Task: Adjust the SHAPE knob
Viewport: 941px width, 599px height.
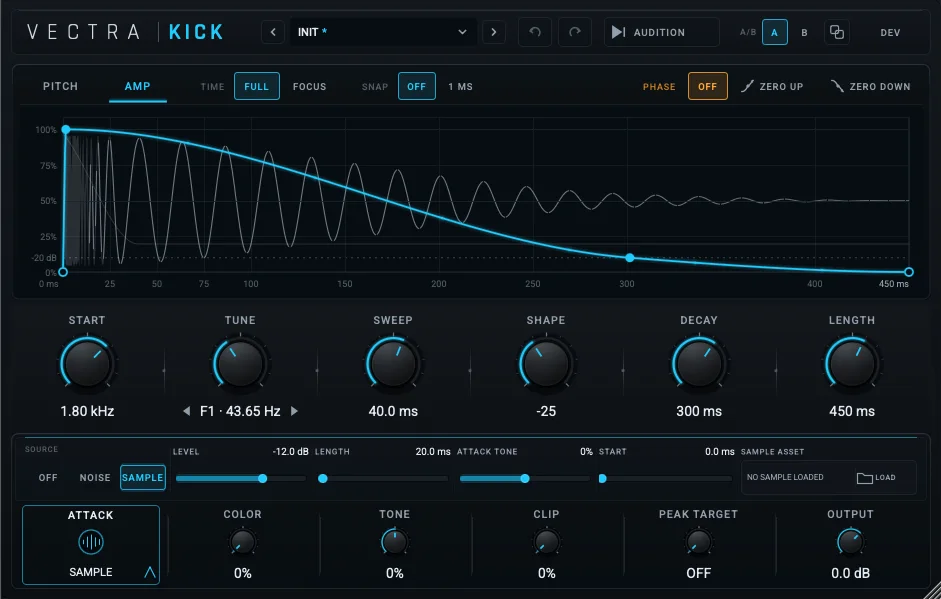Action: 546,363
